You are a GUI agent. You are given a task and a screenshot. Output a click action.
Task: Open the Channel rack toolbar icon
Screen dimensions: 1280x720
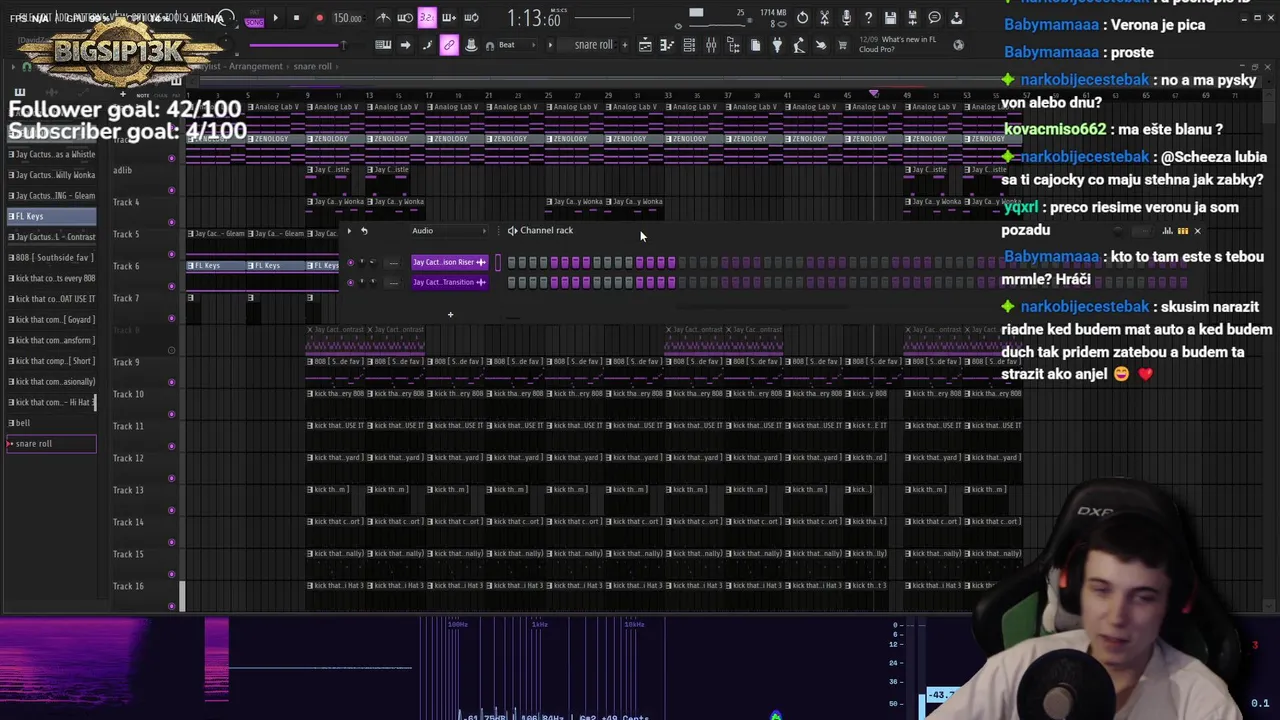tap(689, 45)
